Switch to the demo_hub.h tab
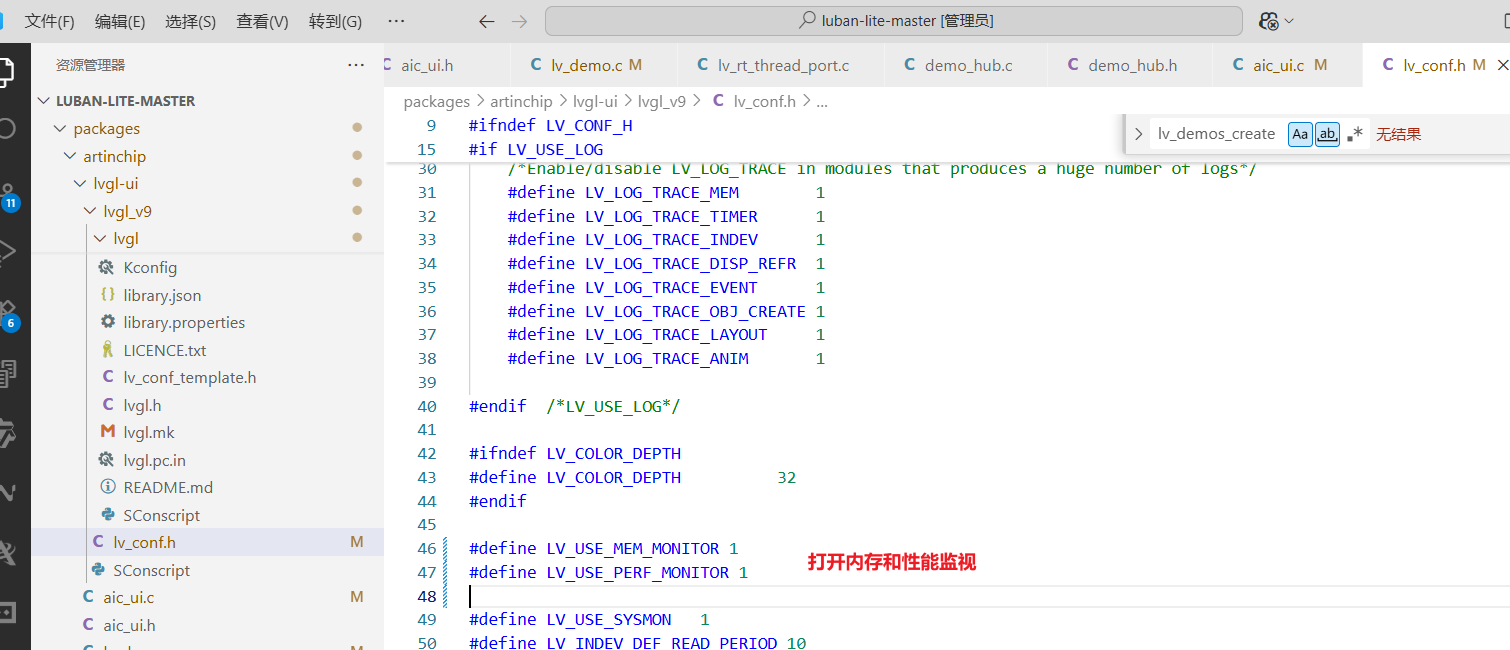Image resolution: width=1510 pixels, height=650 pixels. pos(1130,65)
